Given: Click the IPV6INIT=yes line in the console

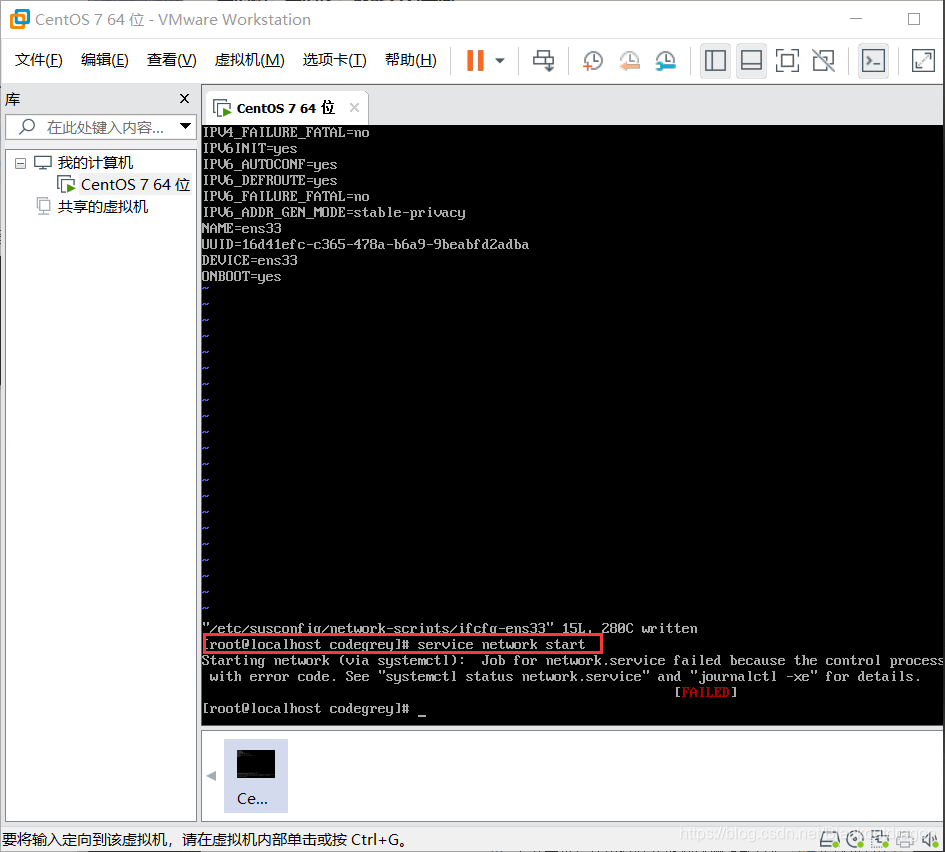Looking at the screenshot, I should tap(250, 148).
